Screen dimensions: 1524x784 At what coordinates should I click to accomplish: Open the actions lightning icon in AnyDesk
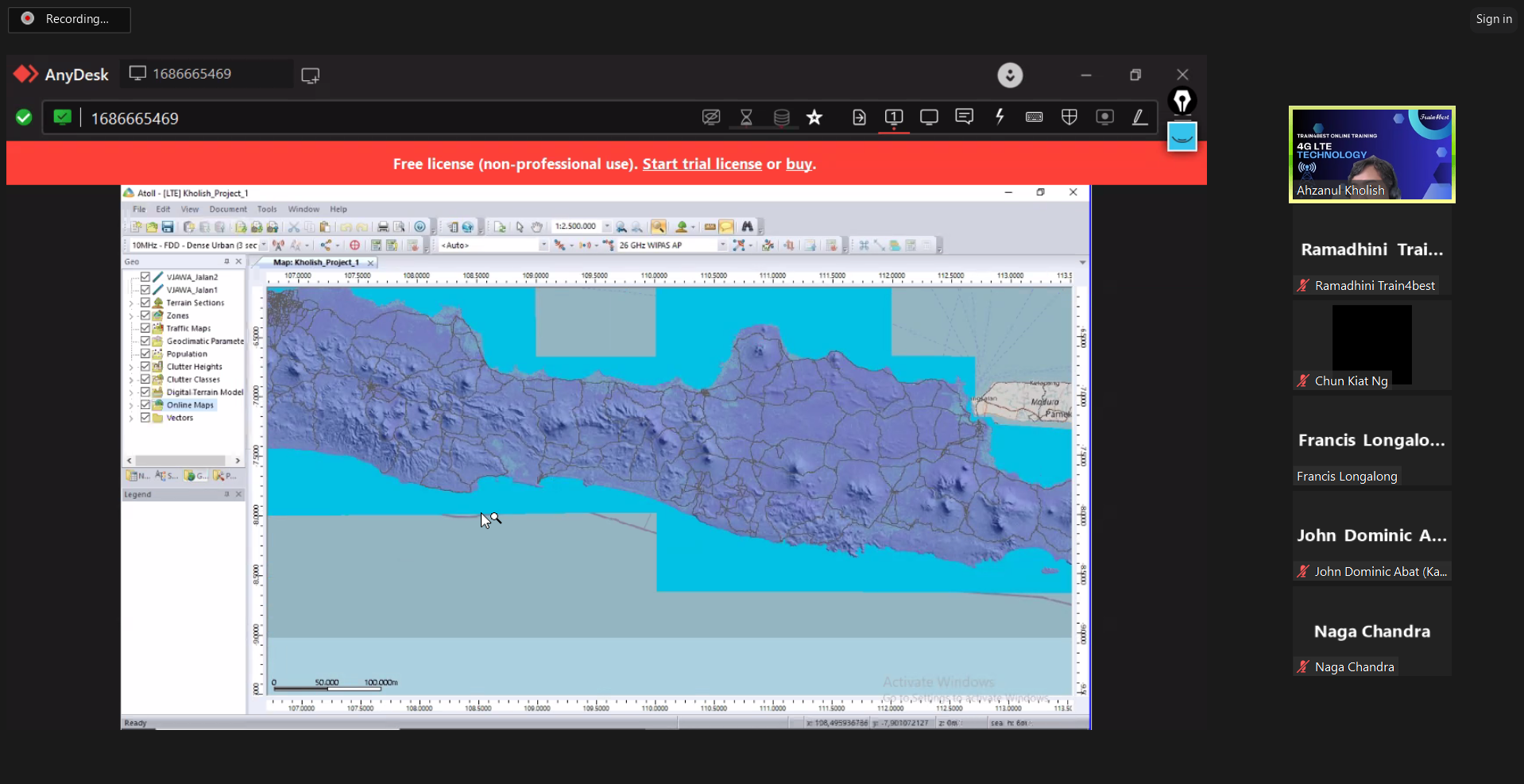click(x=999, y=117)
